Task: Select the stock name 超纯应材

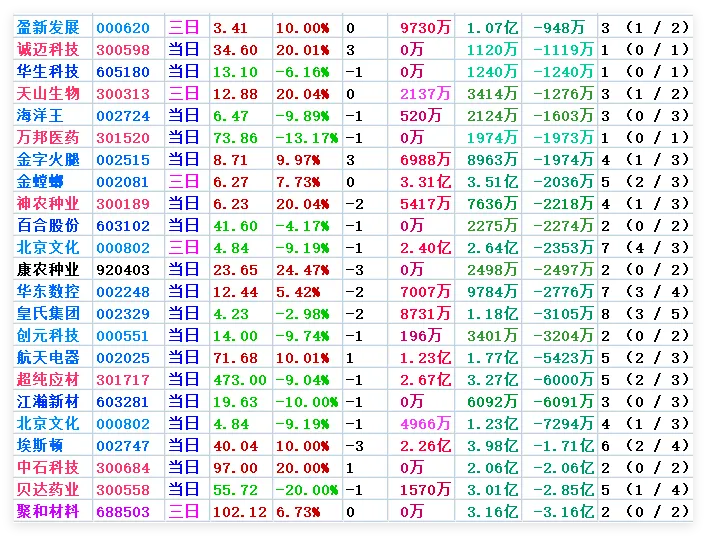Action: click(x=48, y=380)
